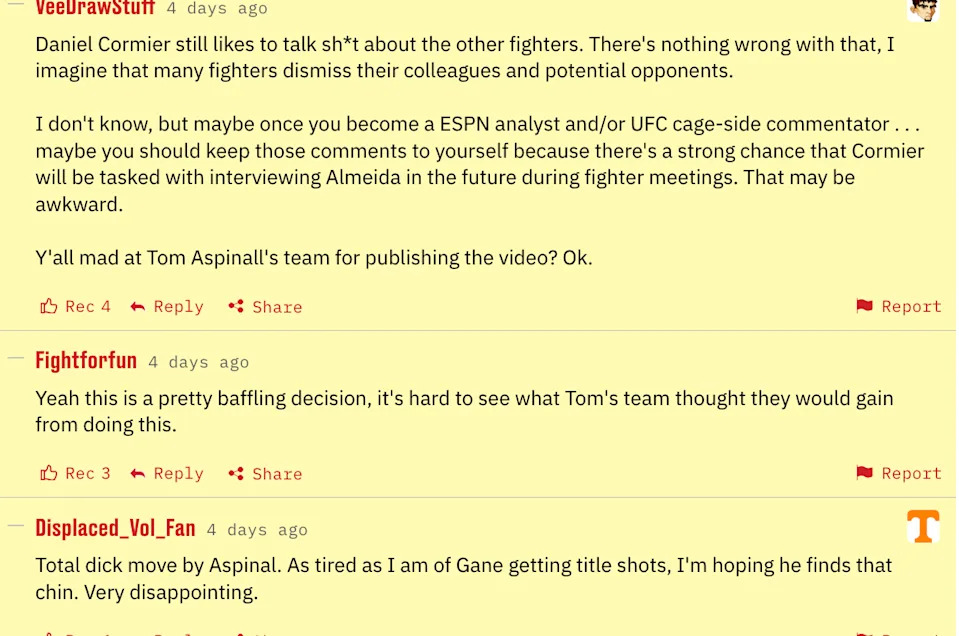Open the permalink timestamp of Fightforfun's comment
Image resolution: width=959 pixels, height=636 pixels.
(198, 362)
